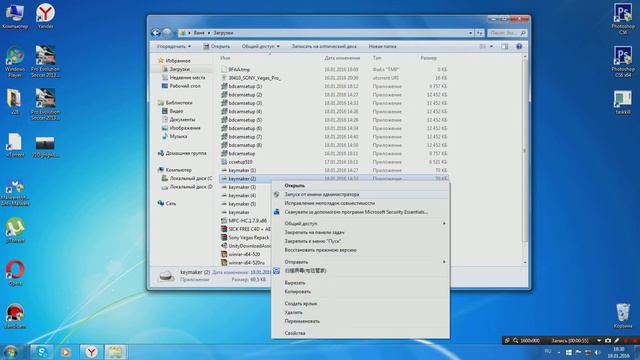This screenshot has height=360, width=640.
Task: Click the Microsoft Security Essentials scan icon
Action: 277,212
